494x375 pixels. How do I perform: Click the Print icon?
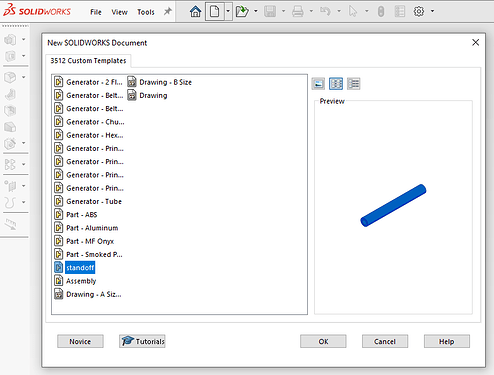point(298,12)
